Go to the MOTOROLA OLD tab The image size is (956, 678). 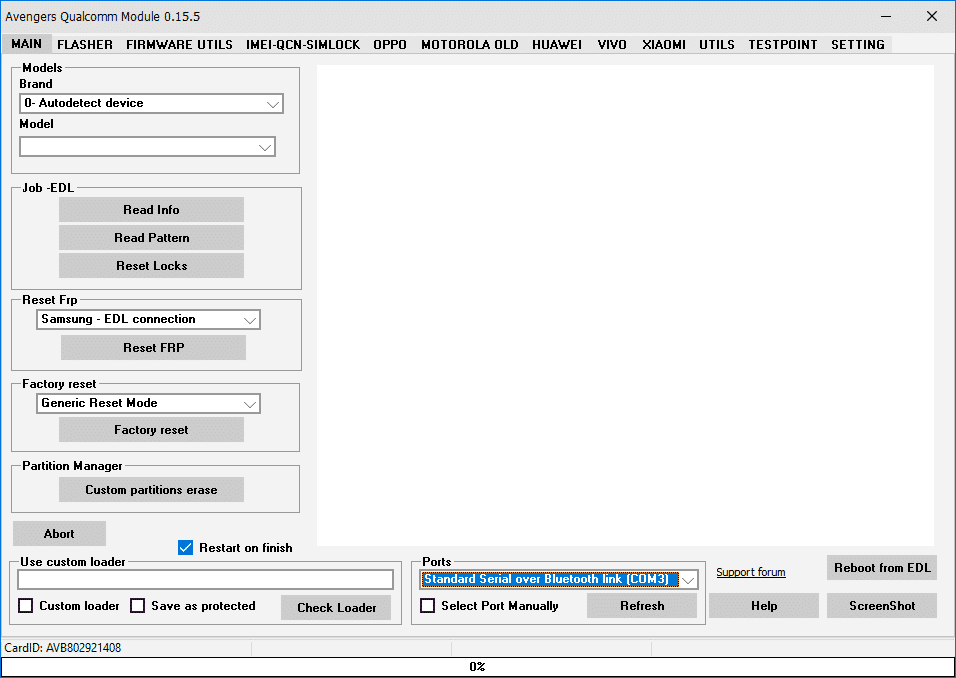pos(469,45)
